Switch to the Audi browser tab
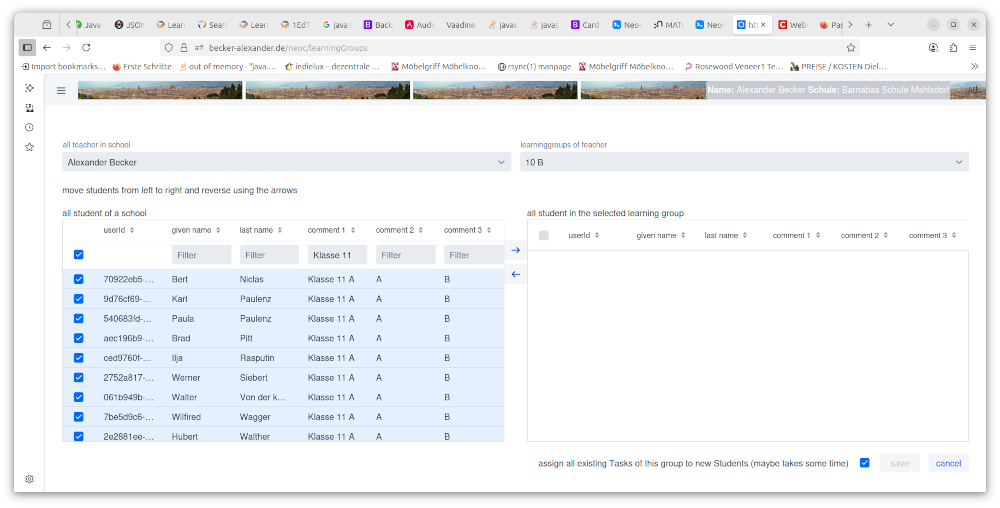The image size is (1000, 508). pos(419,25)
